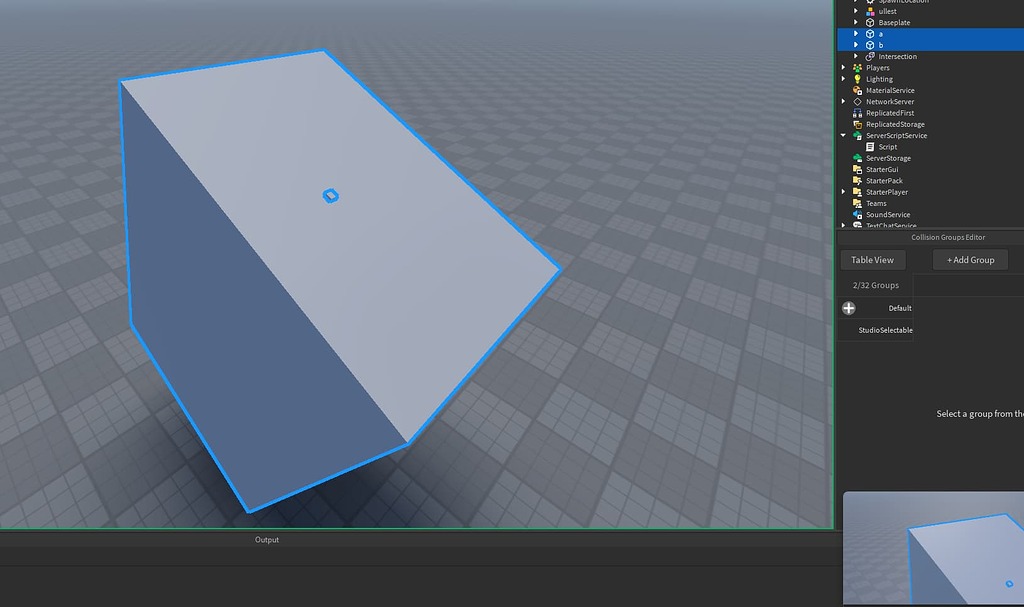The height and width of the screenshot is (607, 1024).
Task: Expand the StarterPlayer tree item
Action: tap(843, 191)
